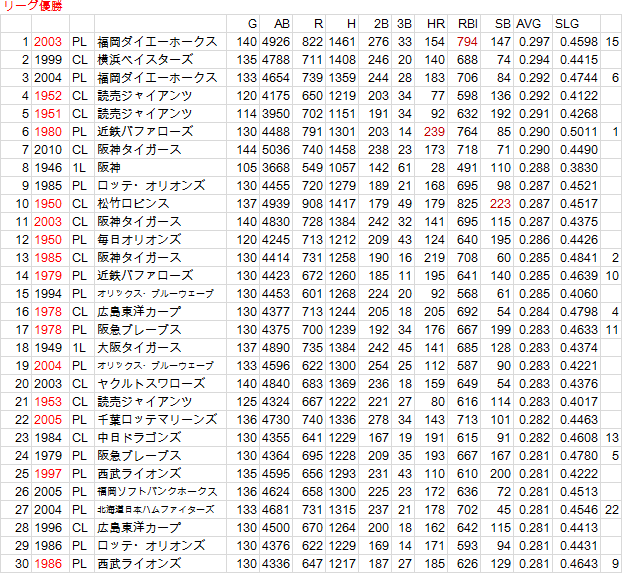Click SLG value 0.4546 in row 27

click(x=579, y=510)
